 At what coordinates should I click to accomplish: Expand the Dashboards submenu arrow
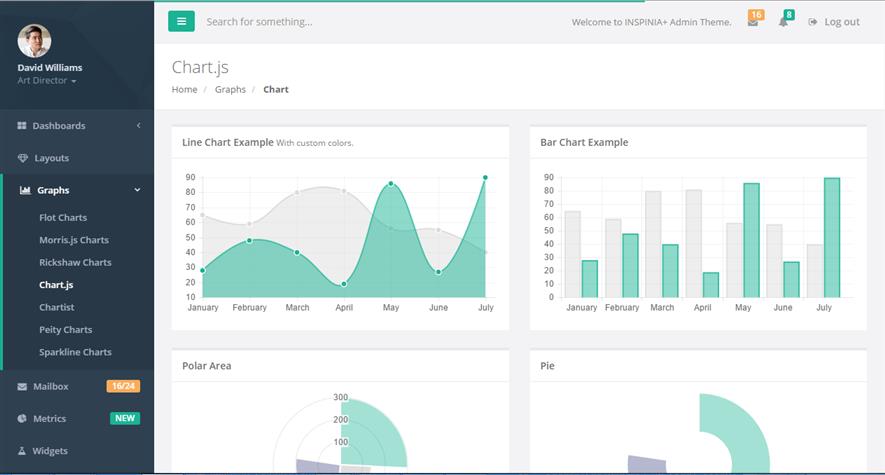tap(138, 126)
